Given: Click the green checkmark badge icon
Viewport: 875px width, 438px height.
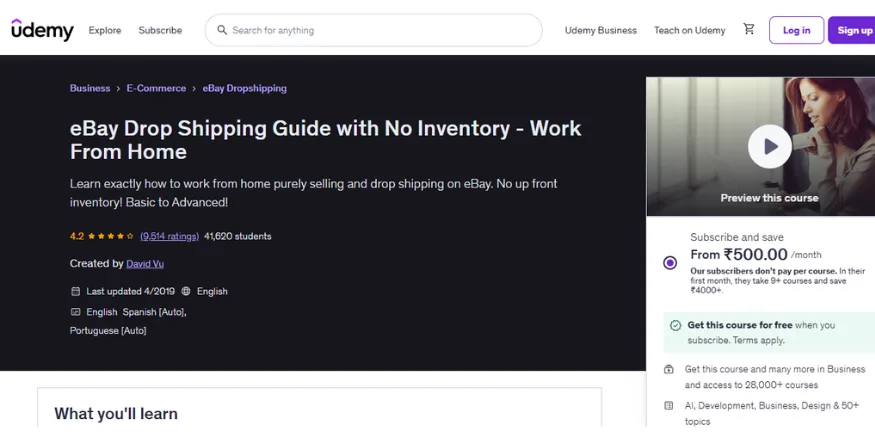Looking at the screenshot, I should point(675,325).
